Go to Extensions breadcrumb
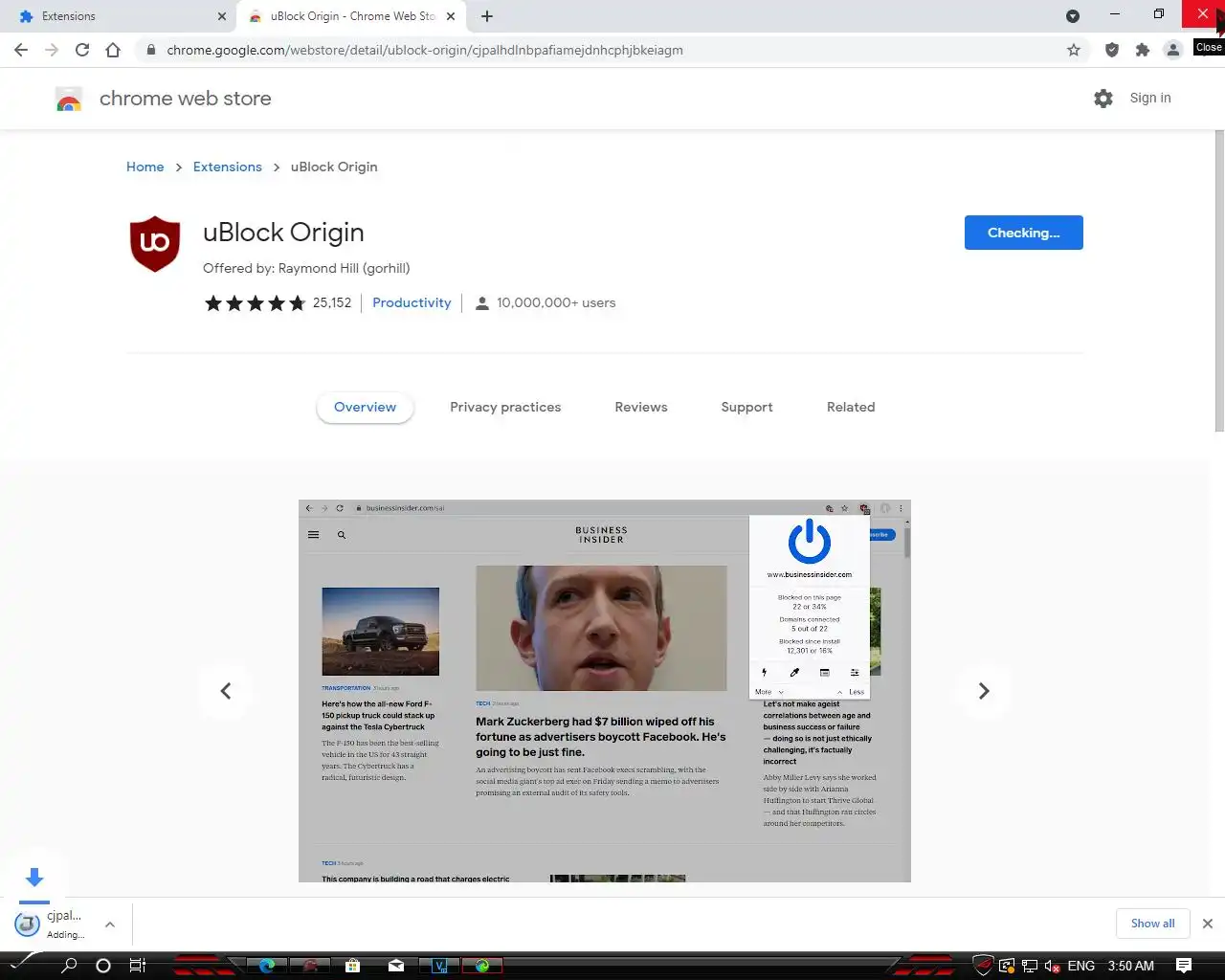1225x980 pixels. point(228,167)
